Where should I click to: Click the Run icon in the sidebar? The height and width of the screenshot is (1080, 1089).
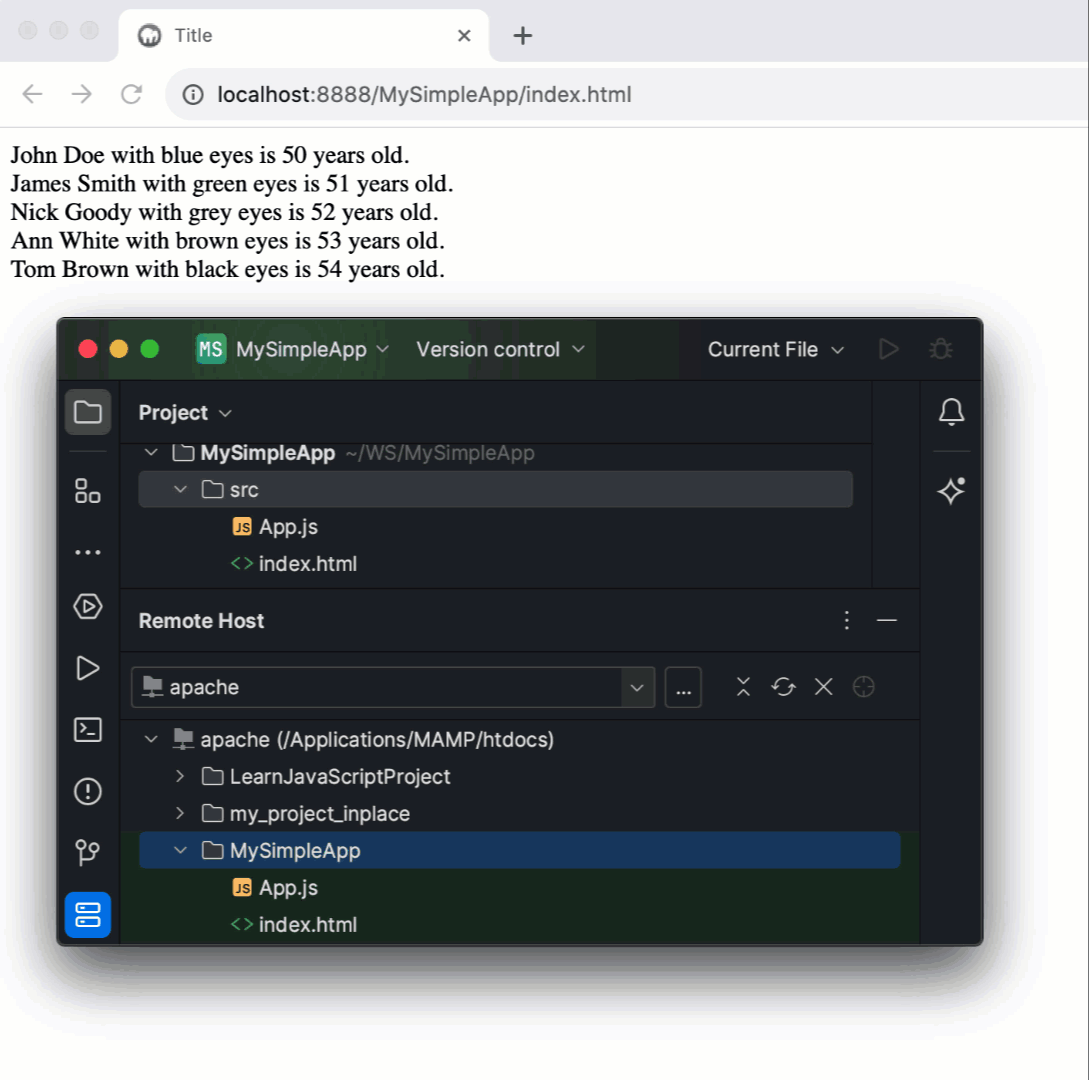(87, 668)
